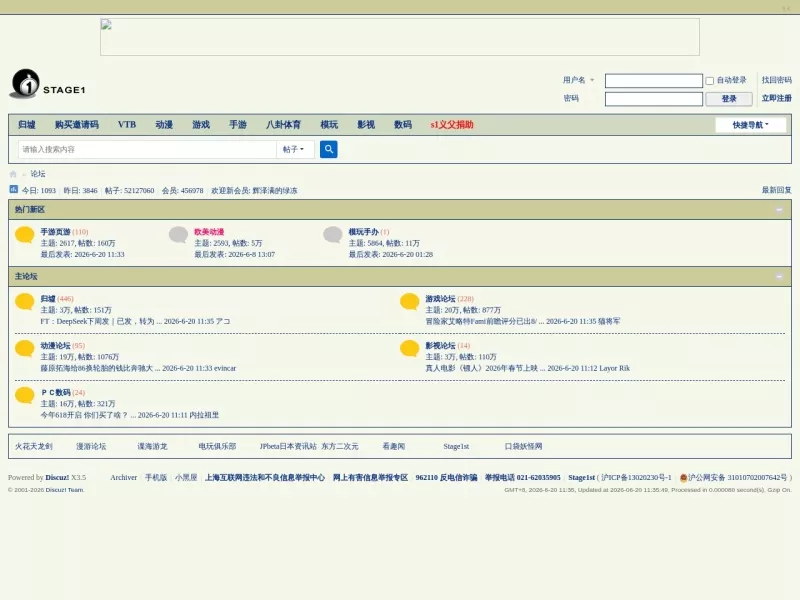Click the 找回密码 link

tap(777, 80)
